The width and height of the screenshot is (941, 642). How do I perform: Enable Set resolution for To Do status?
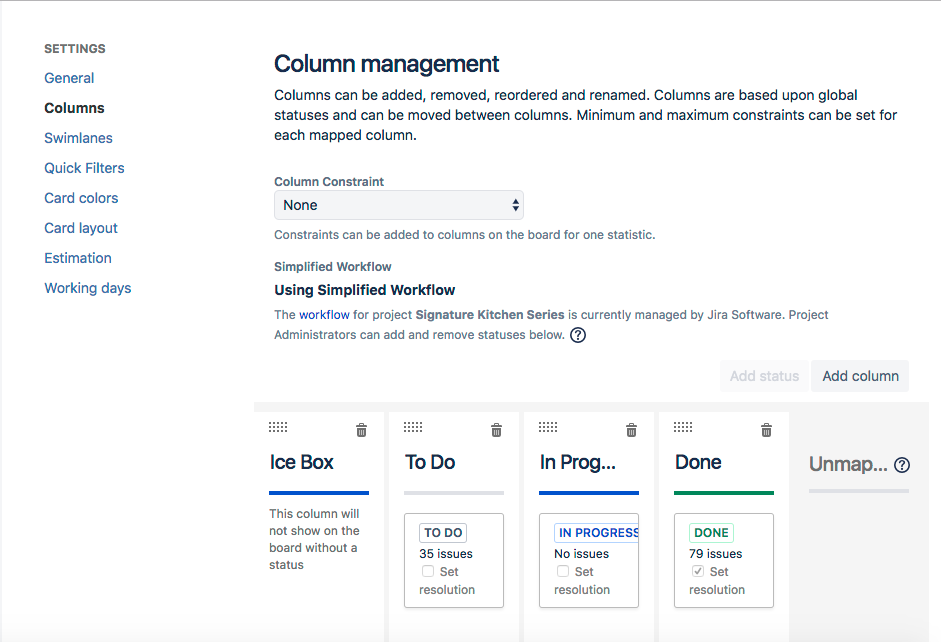point(428,572)
